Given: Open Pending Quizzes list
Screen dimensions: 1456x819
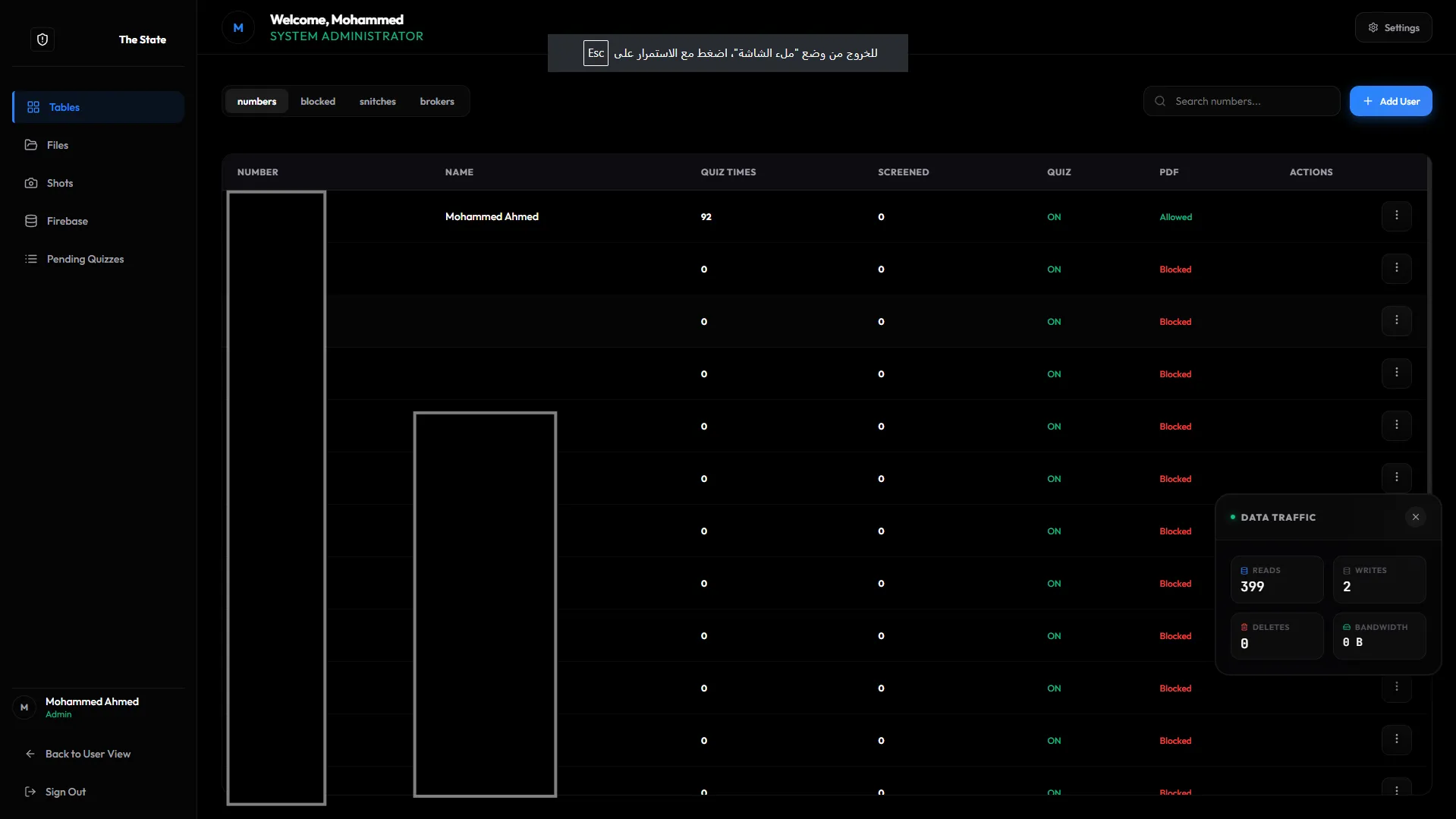Looking at the screenshot, I should [x=99, y=259].
